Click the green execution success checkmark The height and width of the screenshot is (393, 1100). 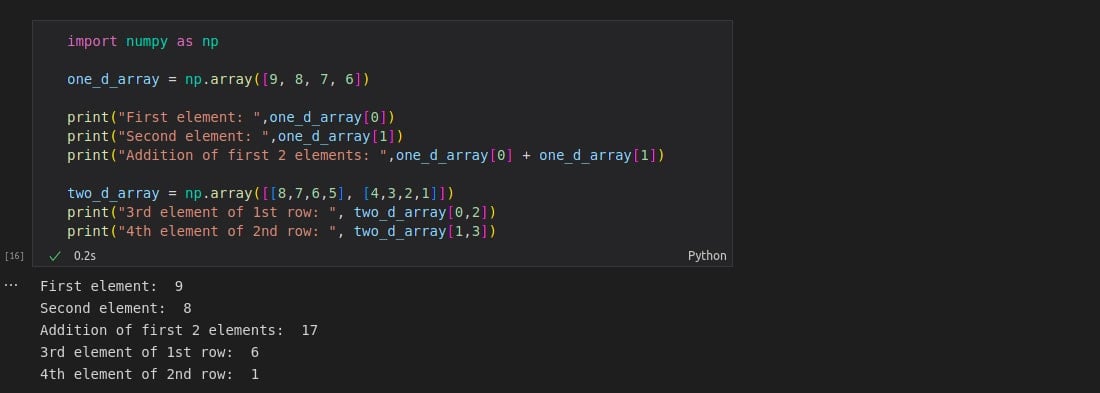[55, 256]
